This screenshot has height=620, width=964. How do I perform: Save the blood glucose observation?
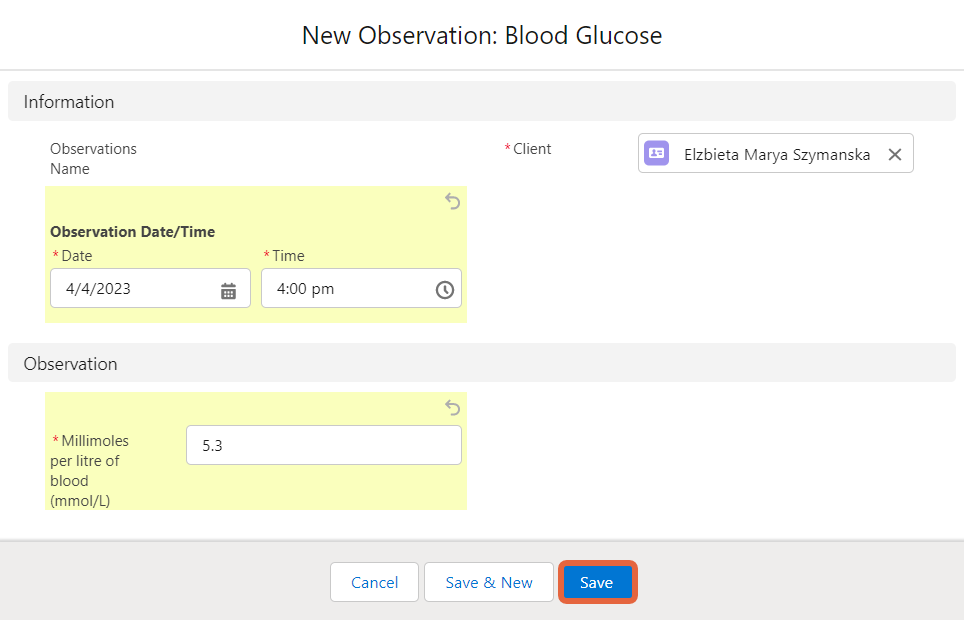click(597, 582)
